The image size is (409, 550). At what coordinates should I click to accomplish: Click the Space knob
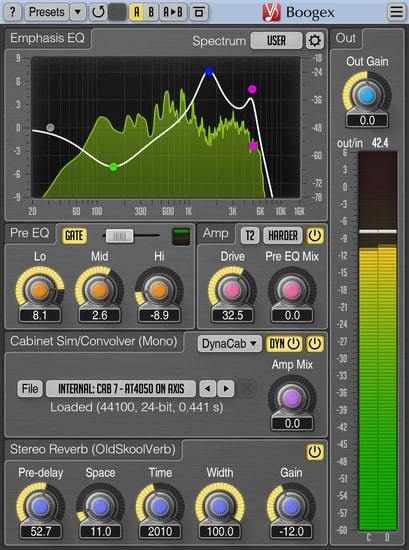click(x=101, y=507)
